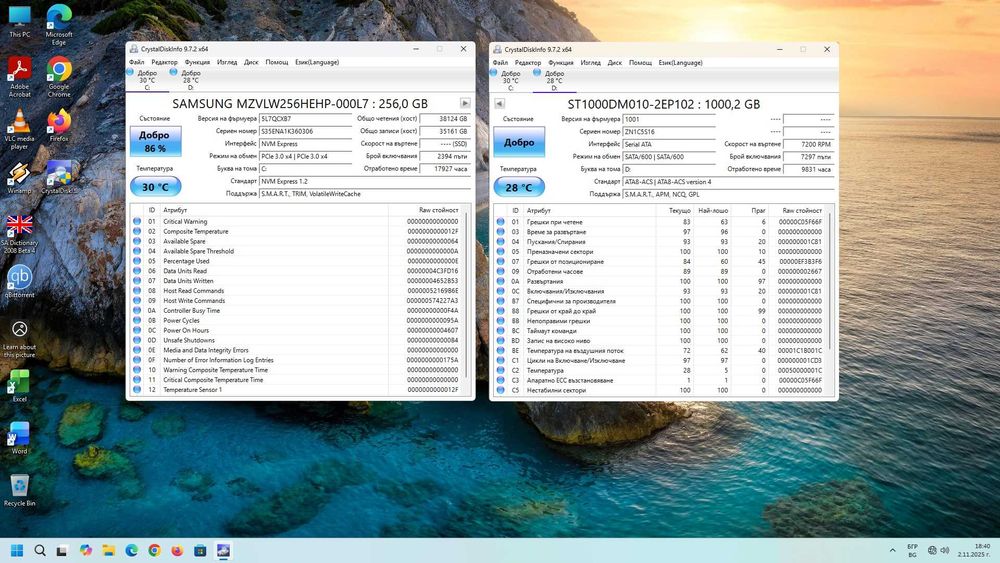Image resolution: width=1000 pixels, height=563 pixels.
Task: Open the Excel desktop shortcut
Action: click(x=19, y=386)
